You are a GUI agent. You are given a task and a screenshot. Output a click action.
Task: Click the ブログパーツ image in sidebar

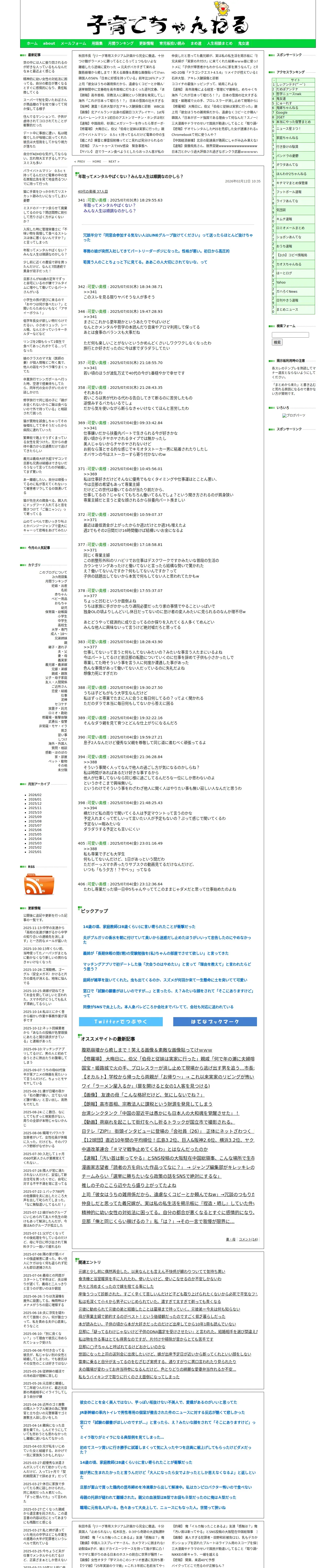pos(294,415)
